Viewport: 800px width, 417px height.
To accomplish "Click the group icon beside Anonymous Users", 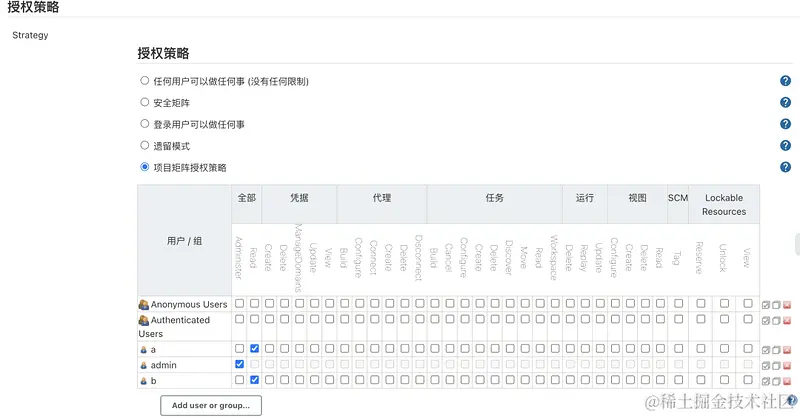I will [143, 305].
